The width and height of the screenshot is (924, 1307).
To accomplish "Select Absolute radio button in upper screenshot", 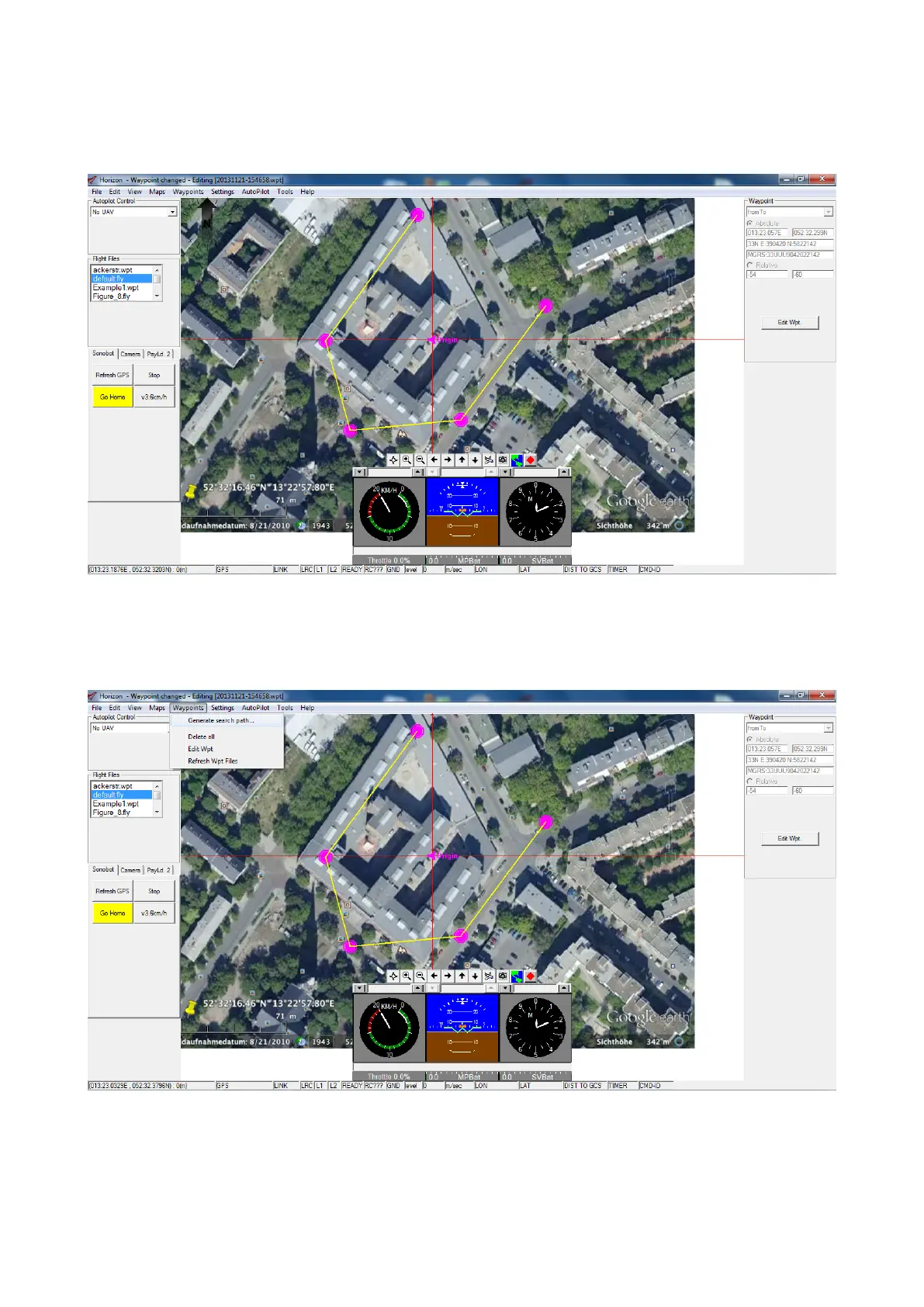I will [x=750, y=224].
